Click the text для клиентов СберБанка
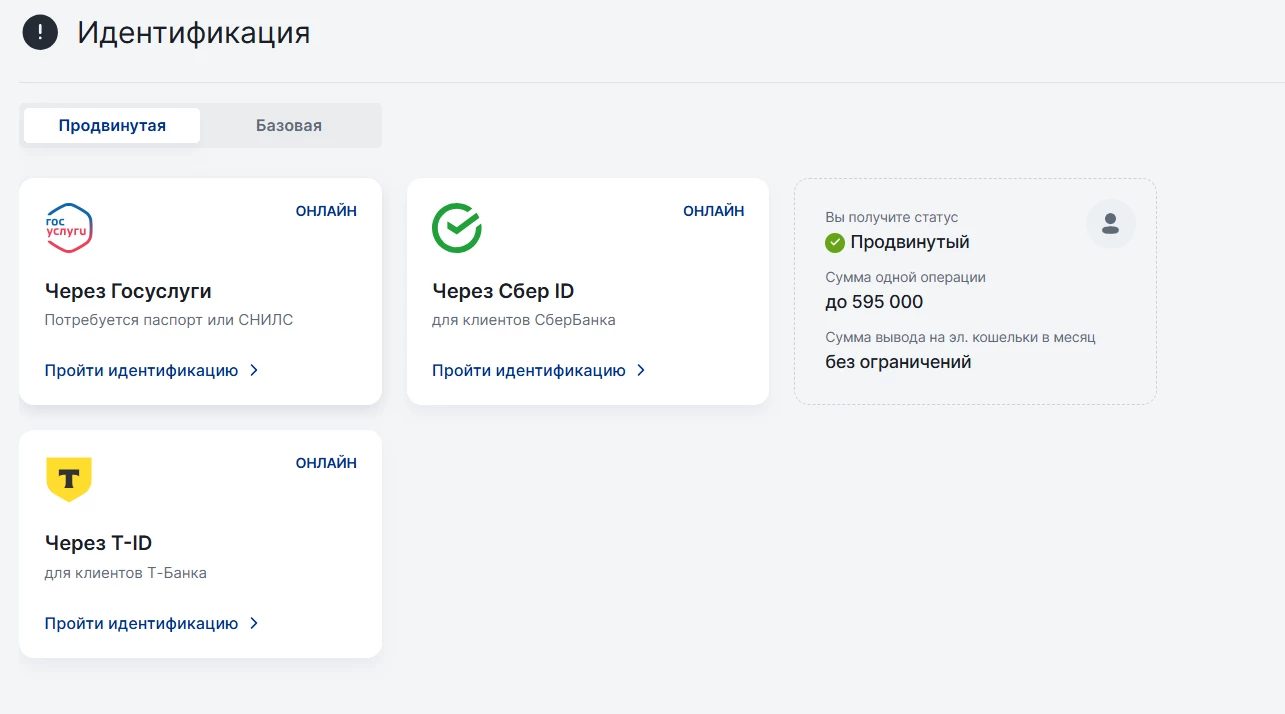This screenshot has width=1285, height=714. point(524,320)
